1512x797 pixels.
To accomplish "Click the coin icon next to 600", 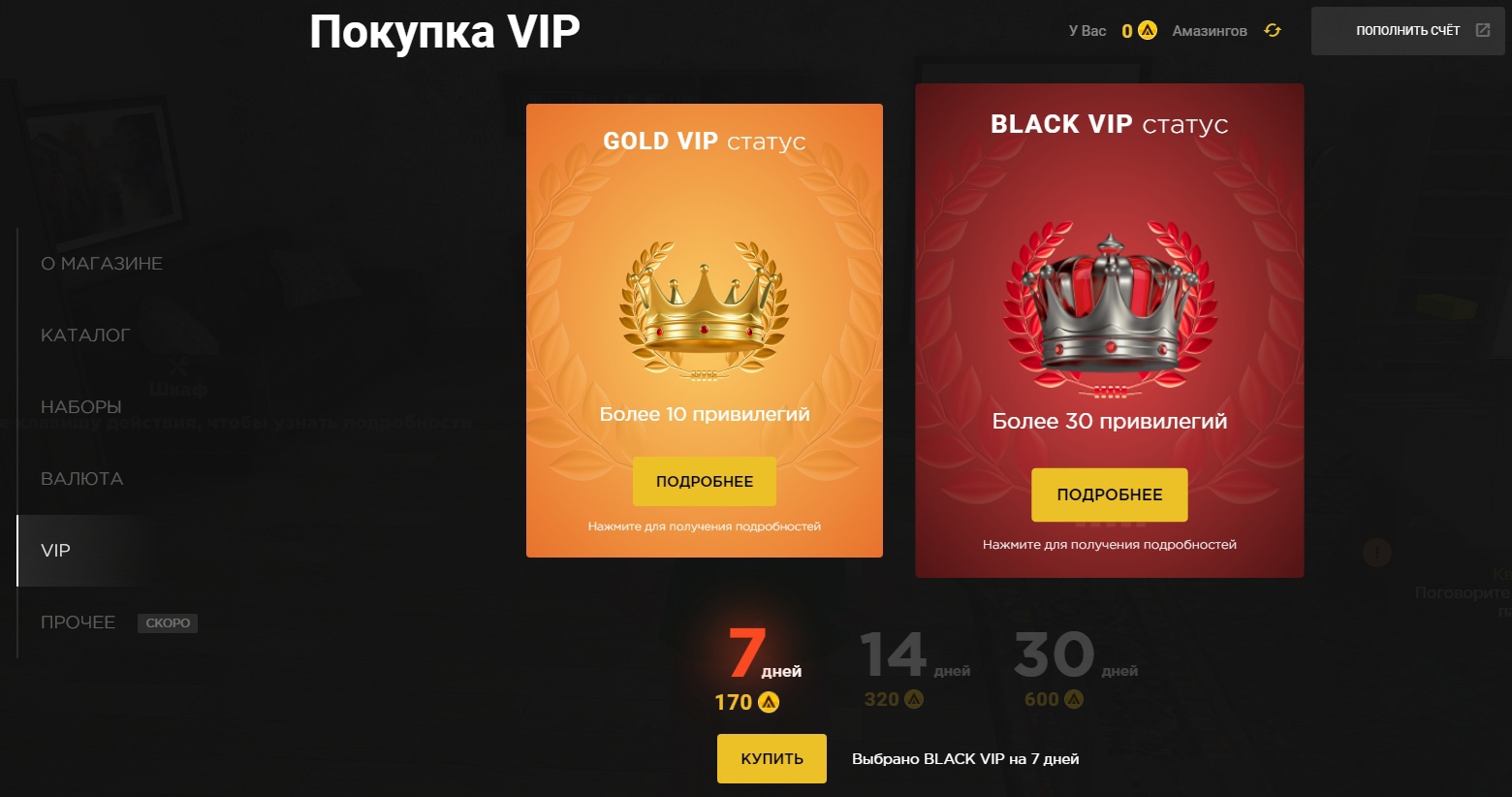I will pos(1074,699).
